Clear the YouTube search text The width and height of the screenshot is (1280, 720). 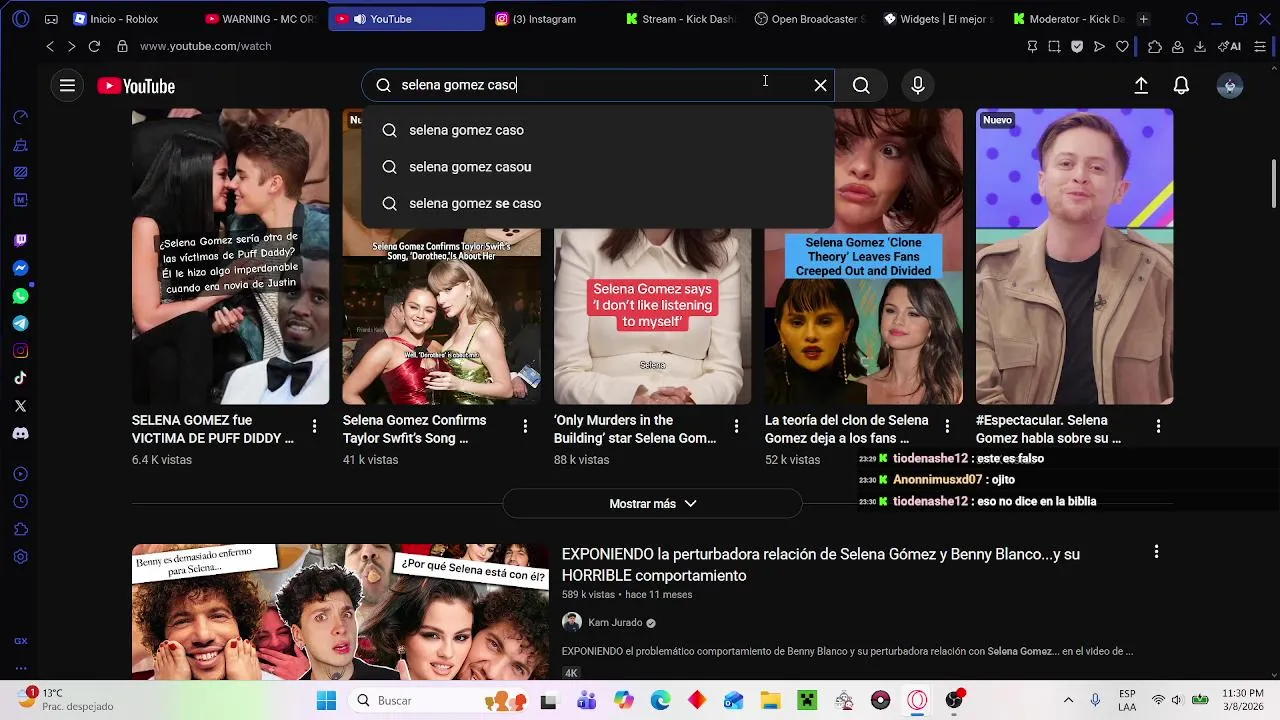(x=820, y=86)
